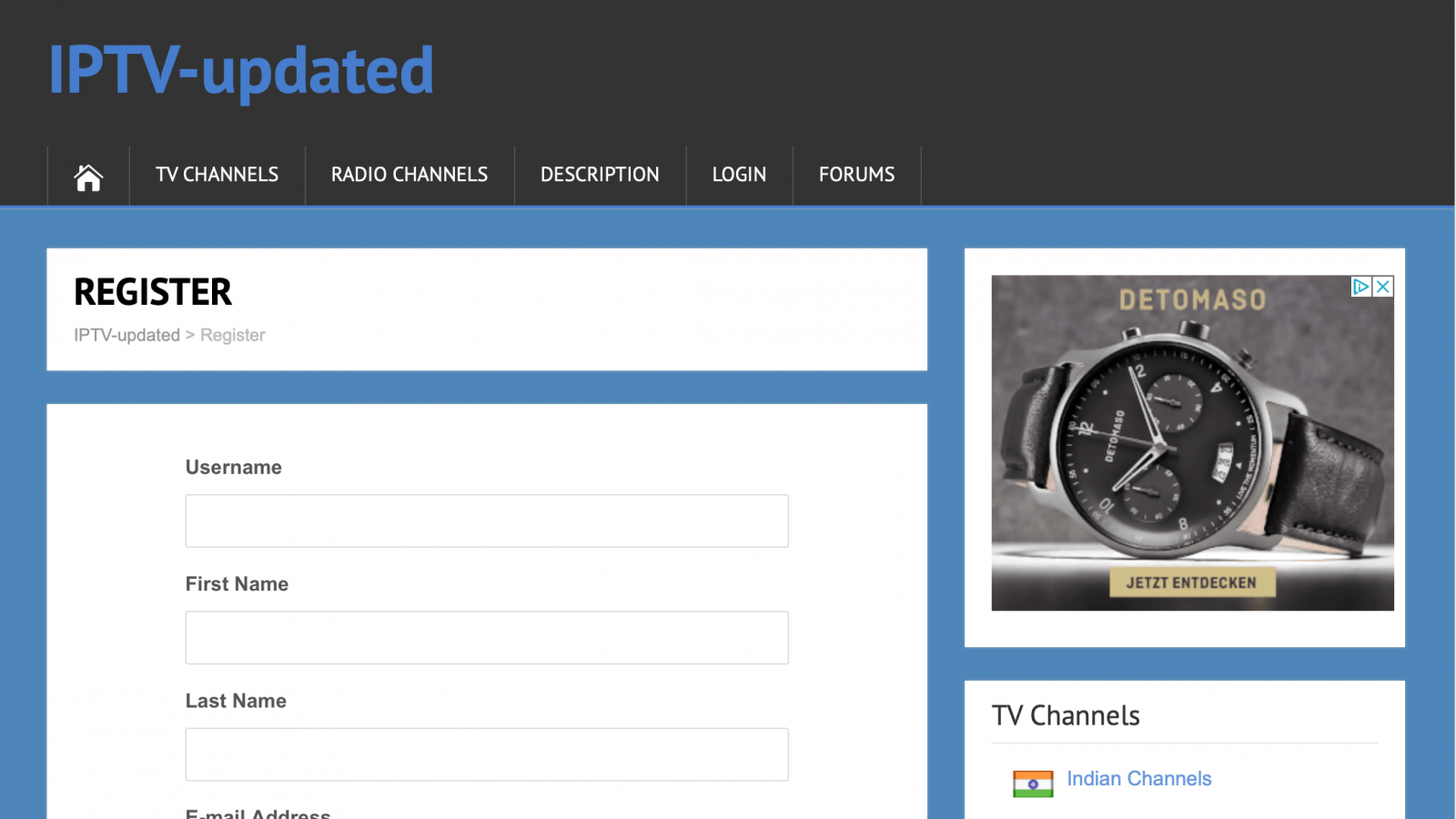1456x819 pixels.
Task: Click the Indian flag icon next to Indian Channels
Action: (x=1033, y=781)
